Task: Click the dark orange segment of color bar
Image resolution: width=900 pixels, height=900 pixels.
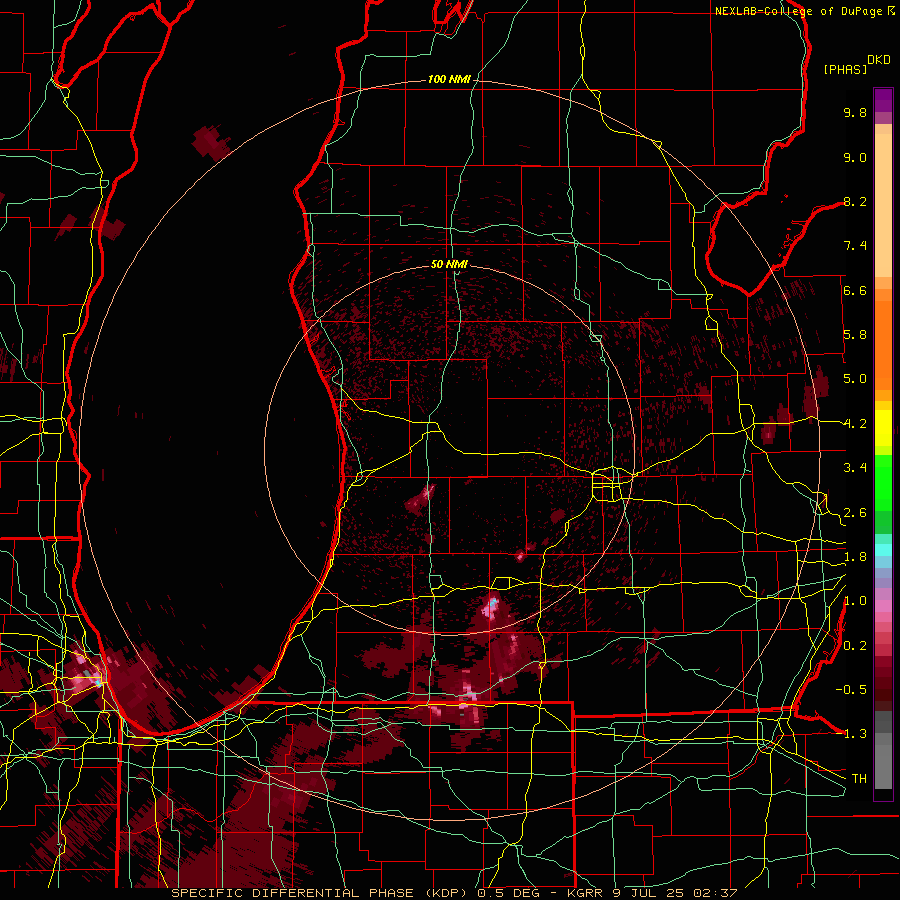Action: 883,345
